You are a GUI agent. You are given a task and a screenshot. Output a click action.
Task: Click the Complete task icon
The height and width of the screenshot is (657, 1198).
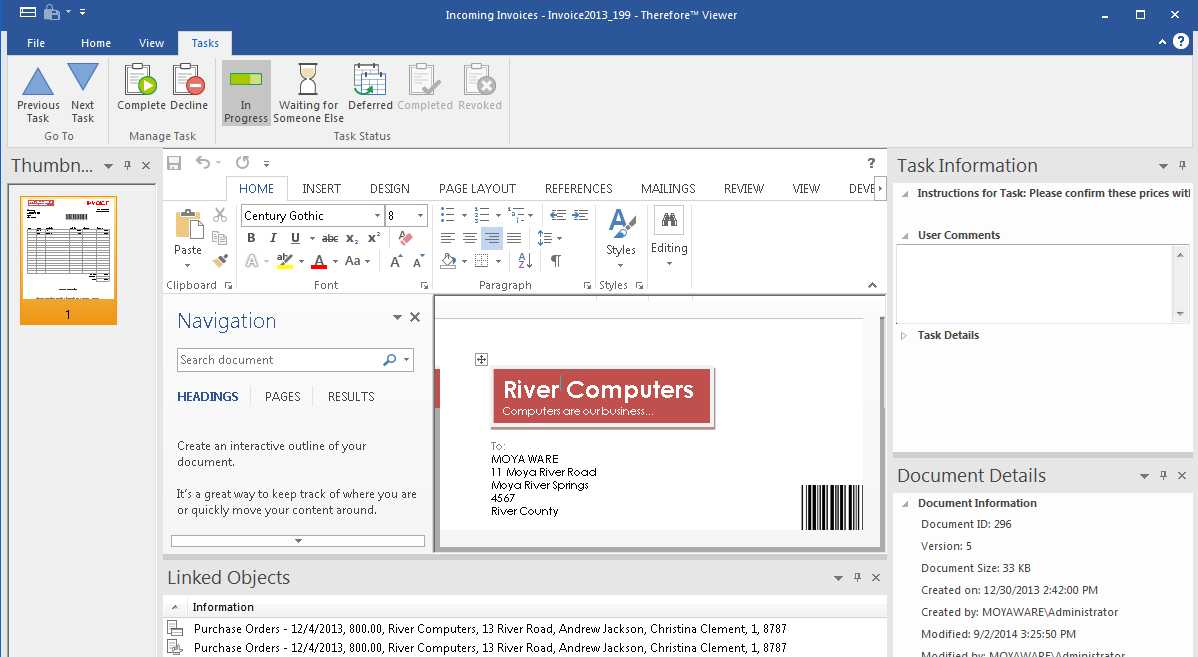click(141, 81)
